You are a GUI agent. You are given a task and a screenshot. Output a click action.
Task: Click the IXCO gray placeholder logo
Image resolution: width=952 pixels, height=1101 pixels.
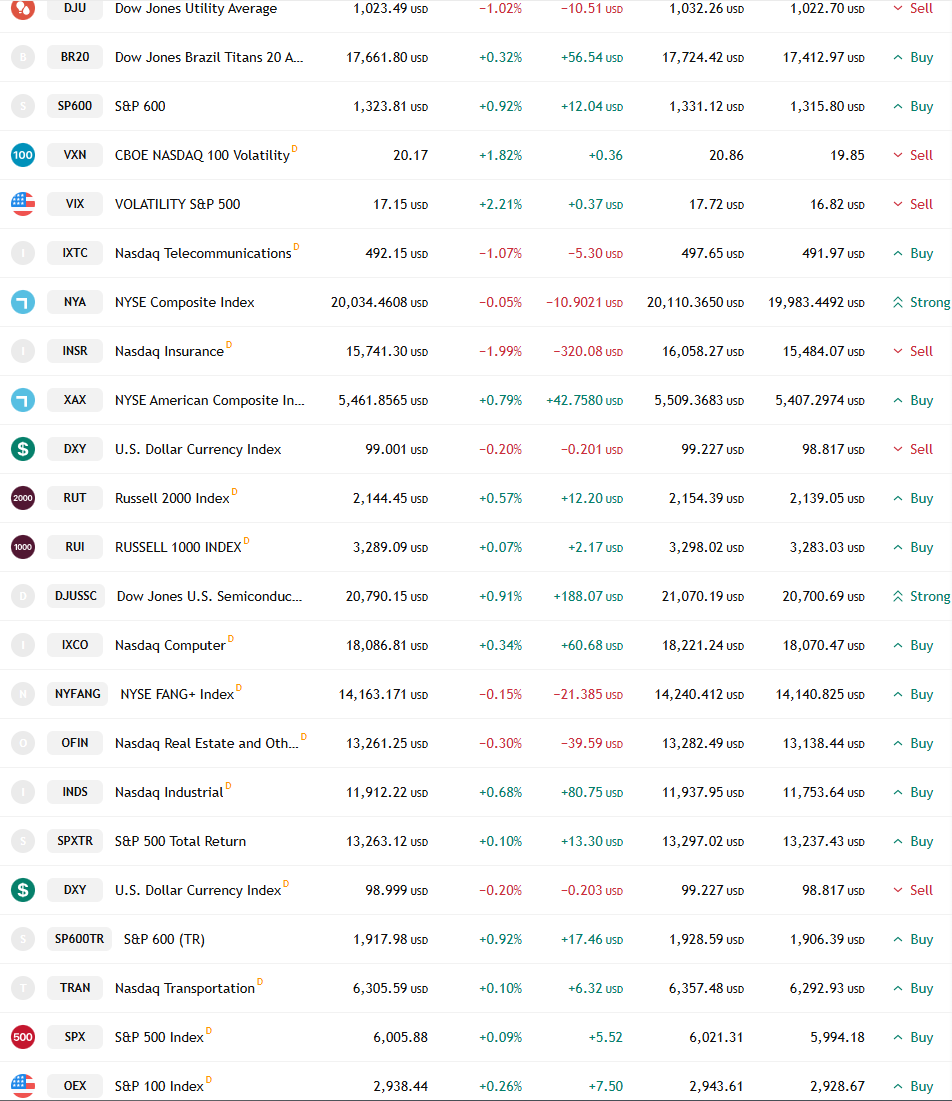pyautogui.click(x=23, y=645)
